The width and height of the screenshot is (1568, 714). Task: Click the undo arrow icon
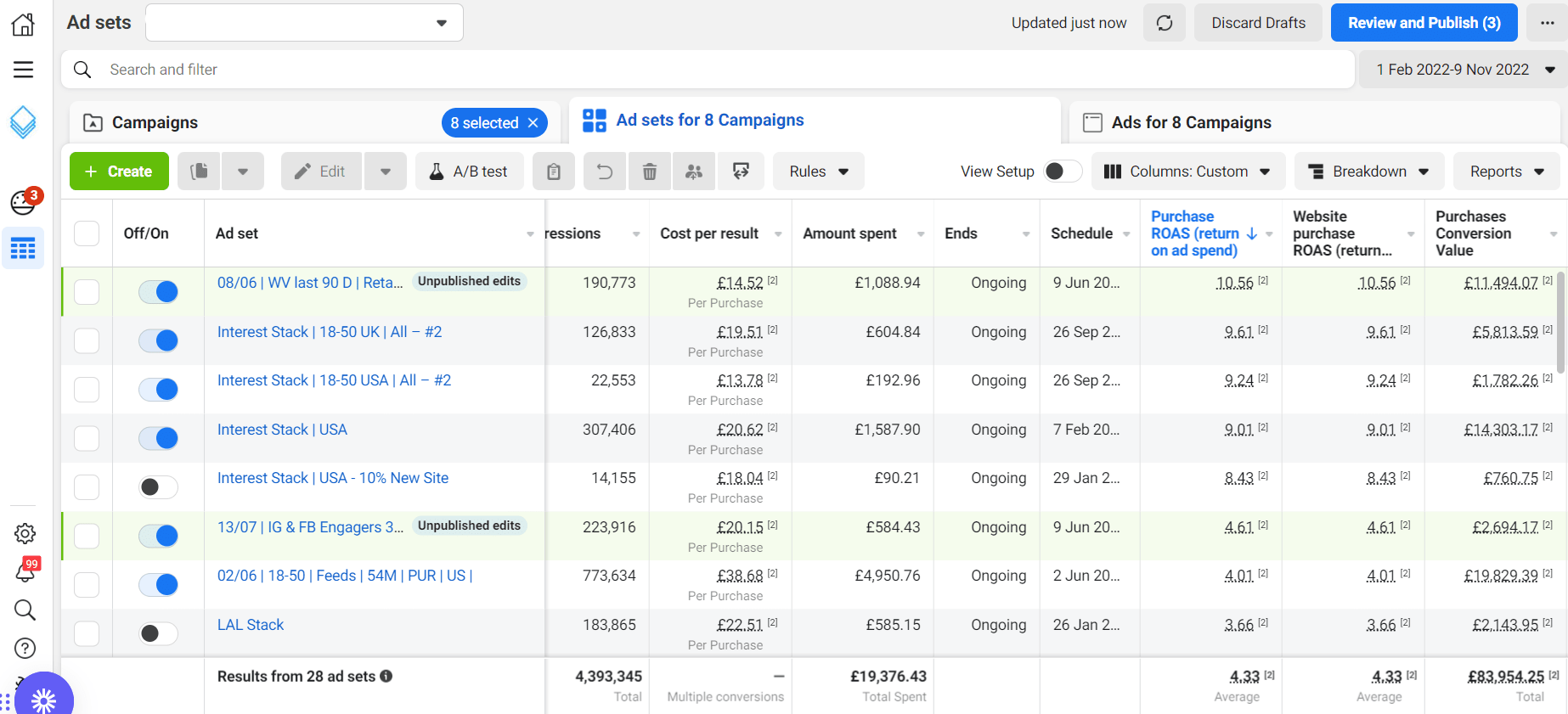[x=605, y=171]
